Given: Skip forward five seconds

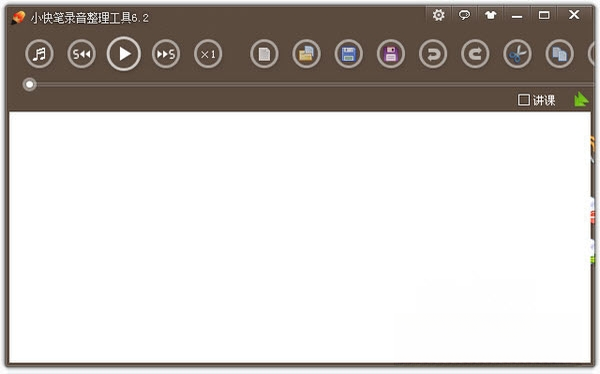Looking at the screenshot, I should tap(166, 54).
